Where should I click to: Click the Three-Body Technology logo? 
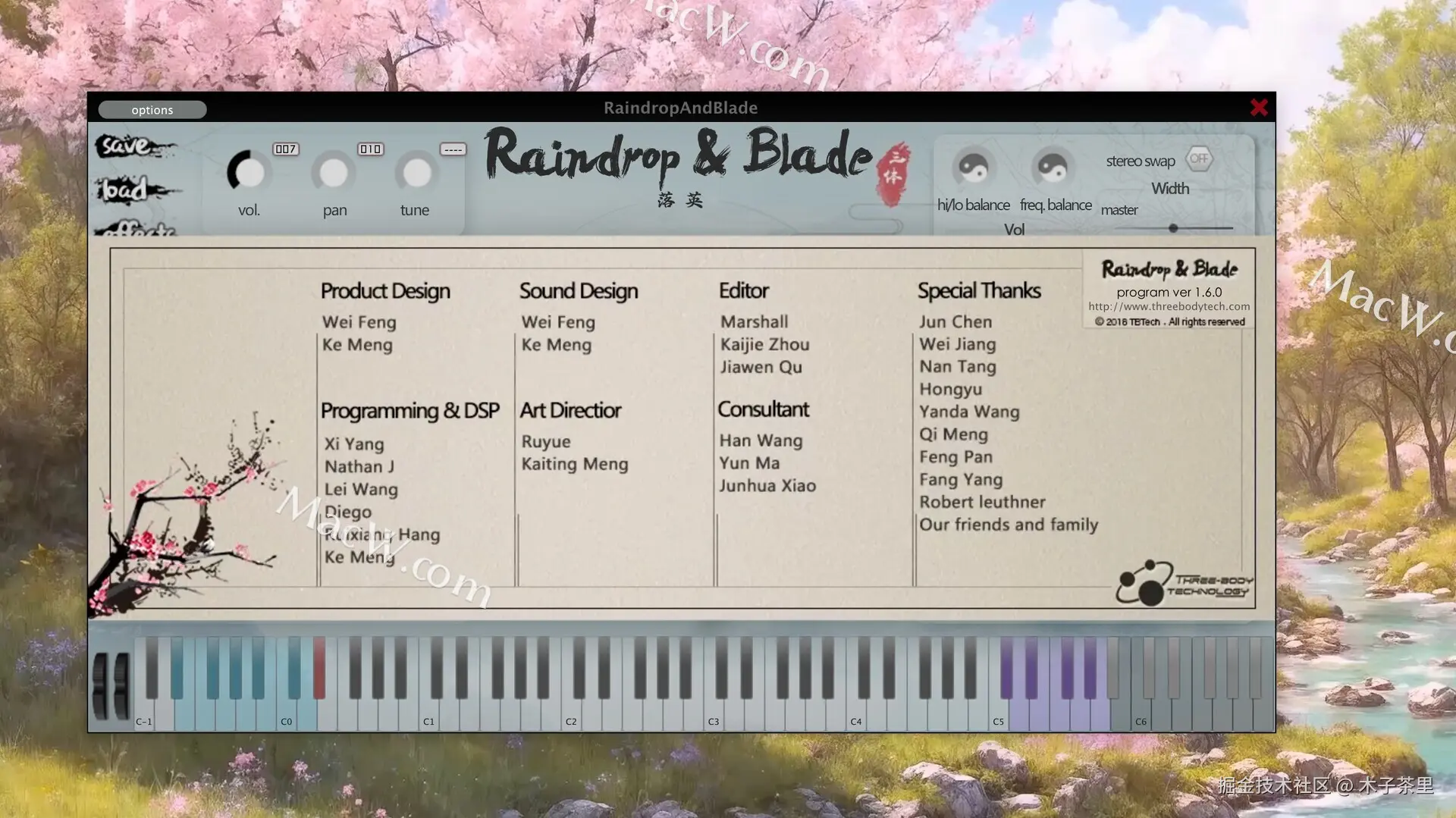coord(1184,583)
